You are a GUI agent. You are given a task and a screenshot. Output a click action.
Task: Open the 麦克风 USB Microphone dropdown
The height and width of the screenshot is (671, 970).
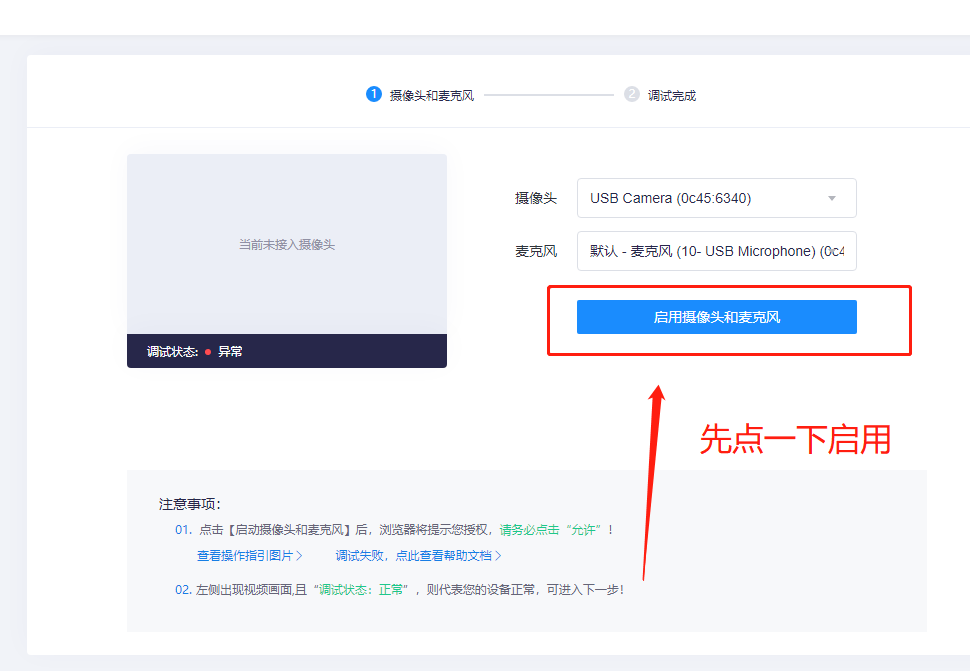pyautogui.click(x=716, y=251)
